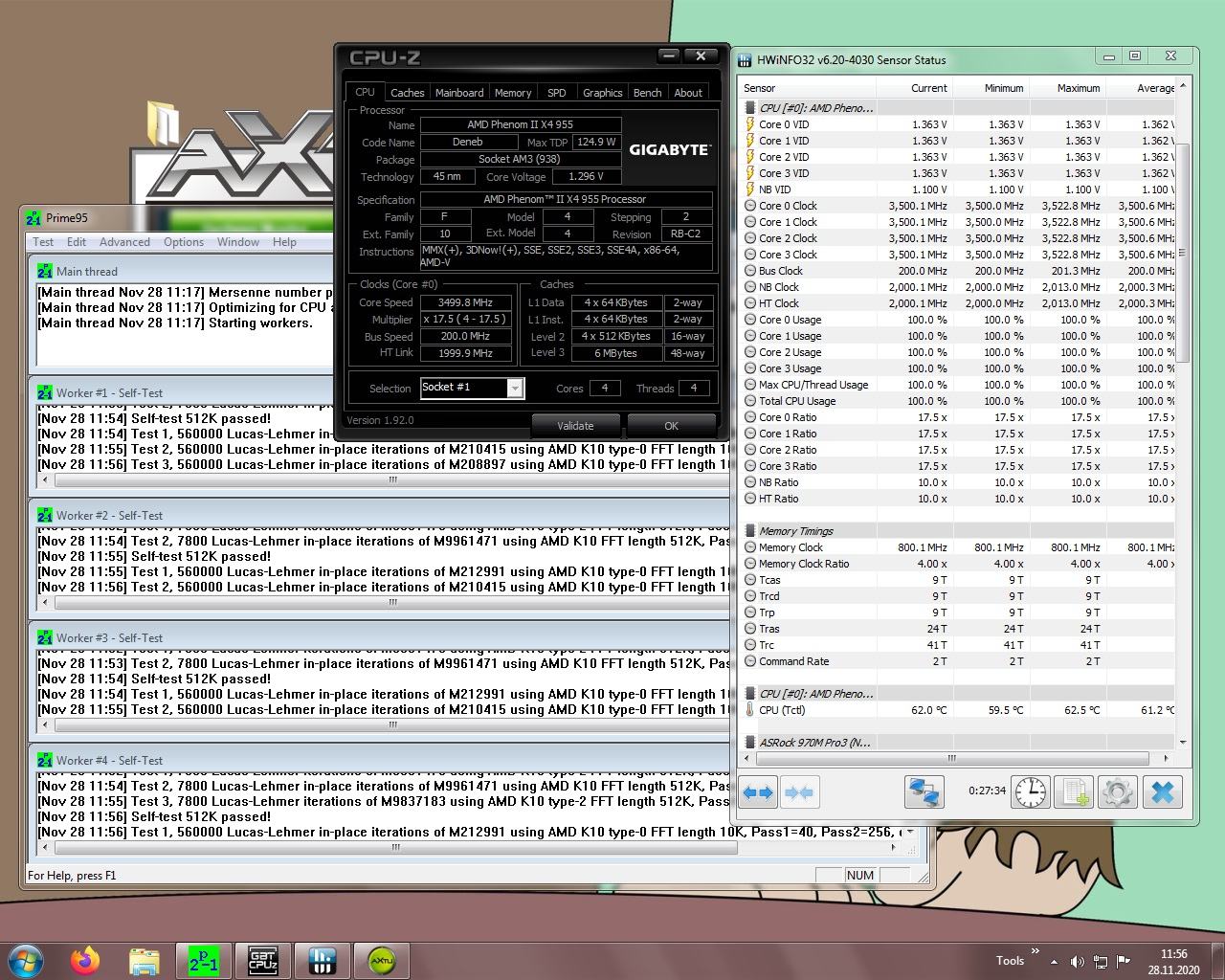
Task: Open the Options menu in Prime95
Action: point(184,242)
